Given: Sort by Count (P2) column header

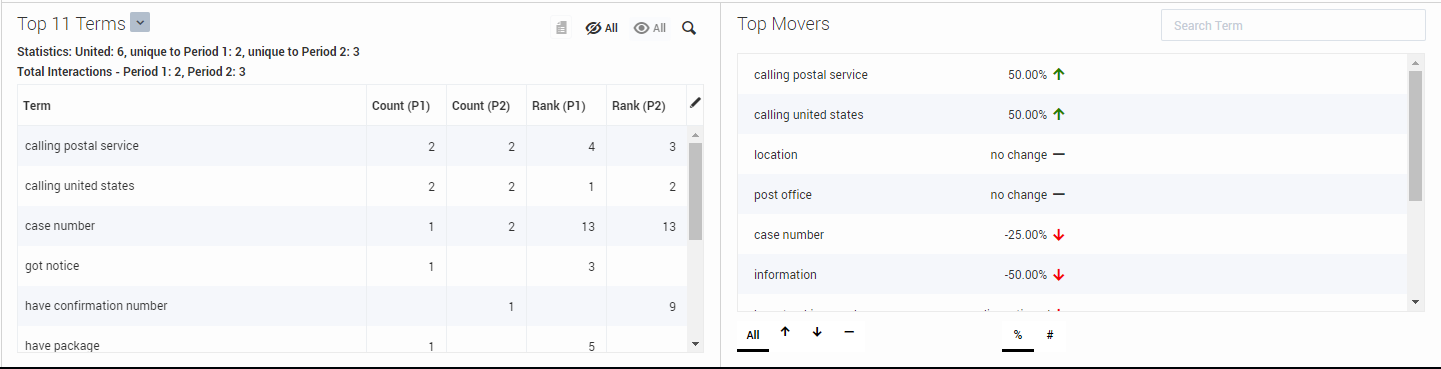Looking at the screenshot, I should (x=486, y=105).
